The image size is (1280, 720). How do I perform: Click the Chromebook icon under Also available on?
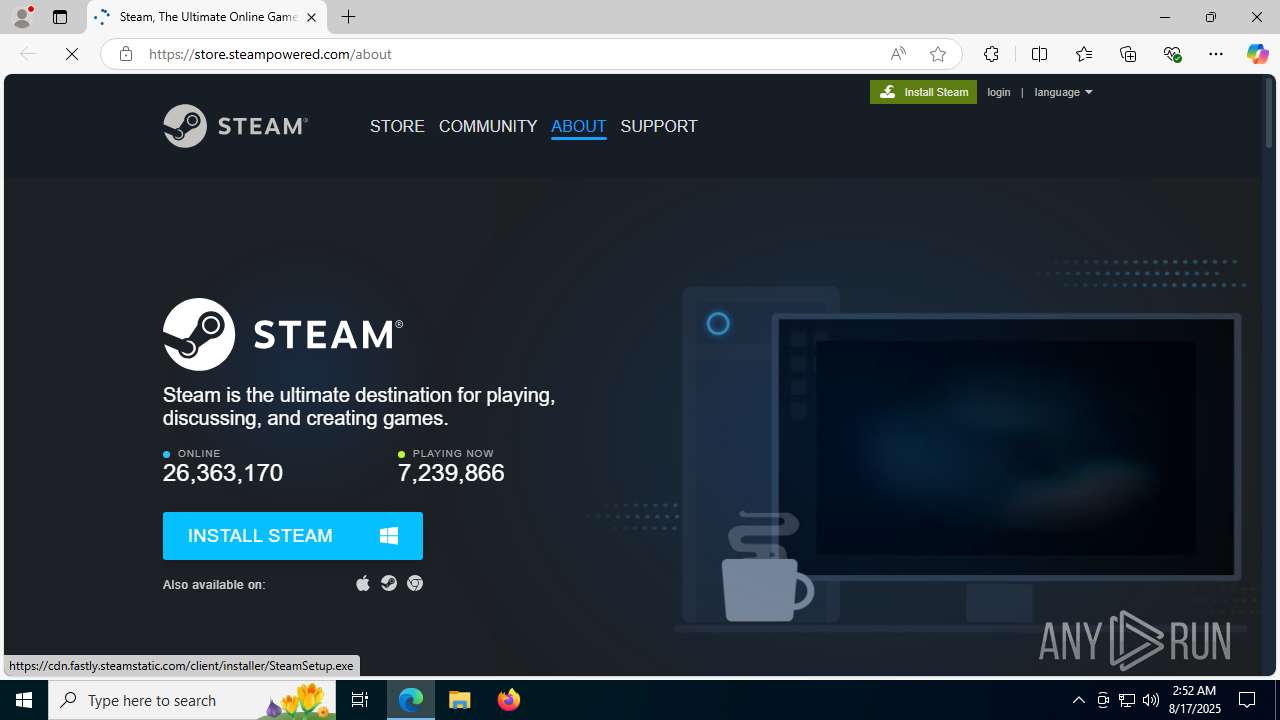415,583
